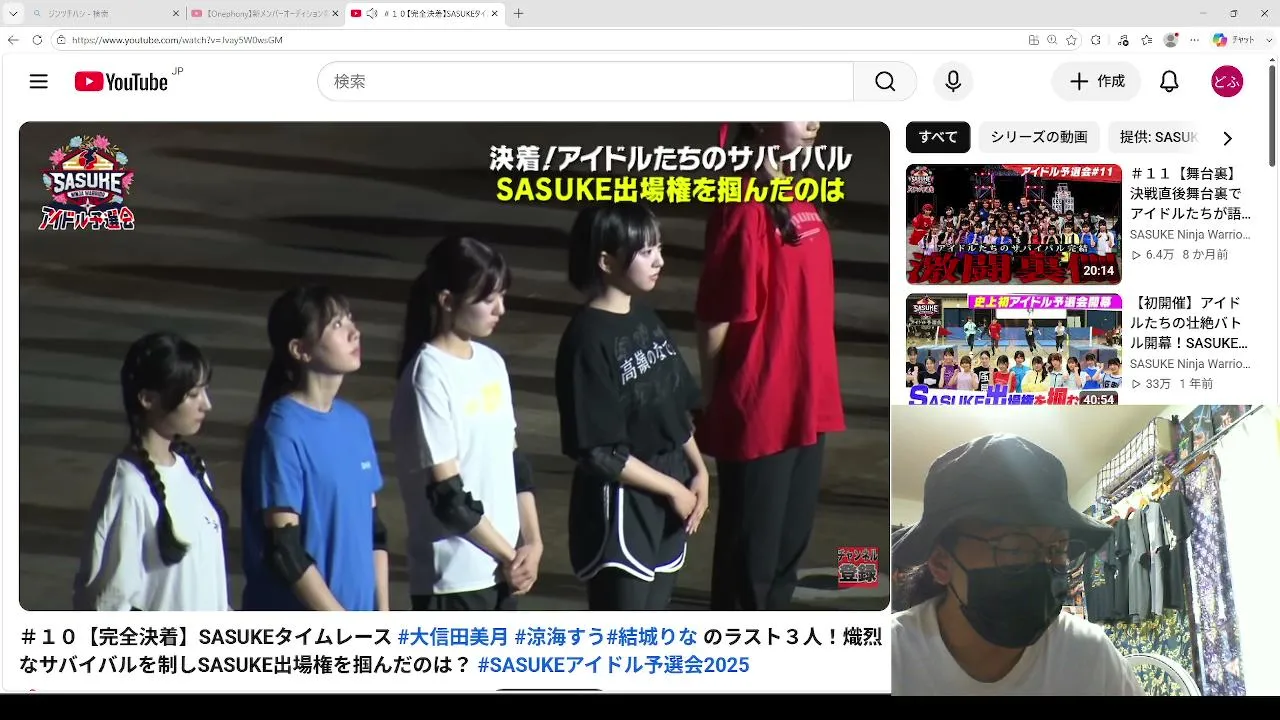The image size is (1280, 720).
Task: Open browser settings three-dot menu
Action: (x=1194, y=40)
